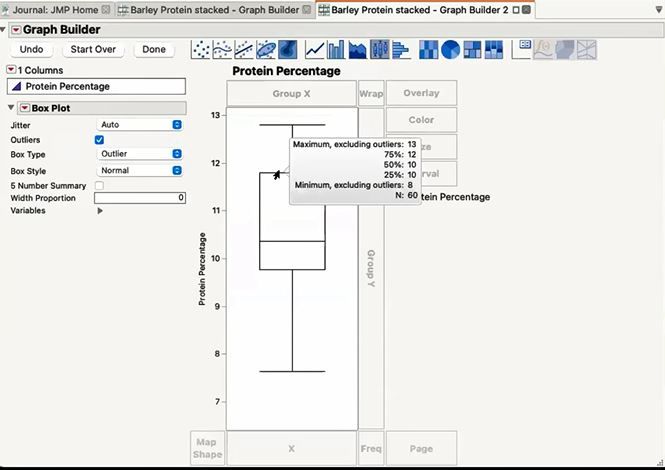Click the Width Proportion input field

(140, 198)
